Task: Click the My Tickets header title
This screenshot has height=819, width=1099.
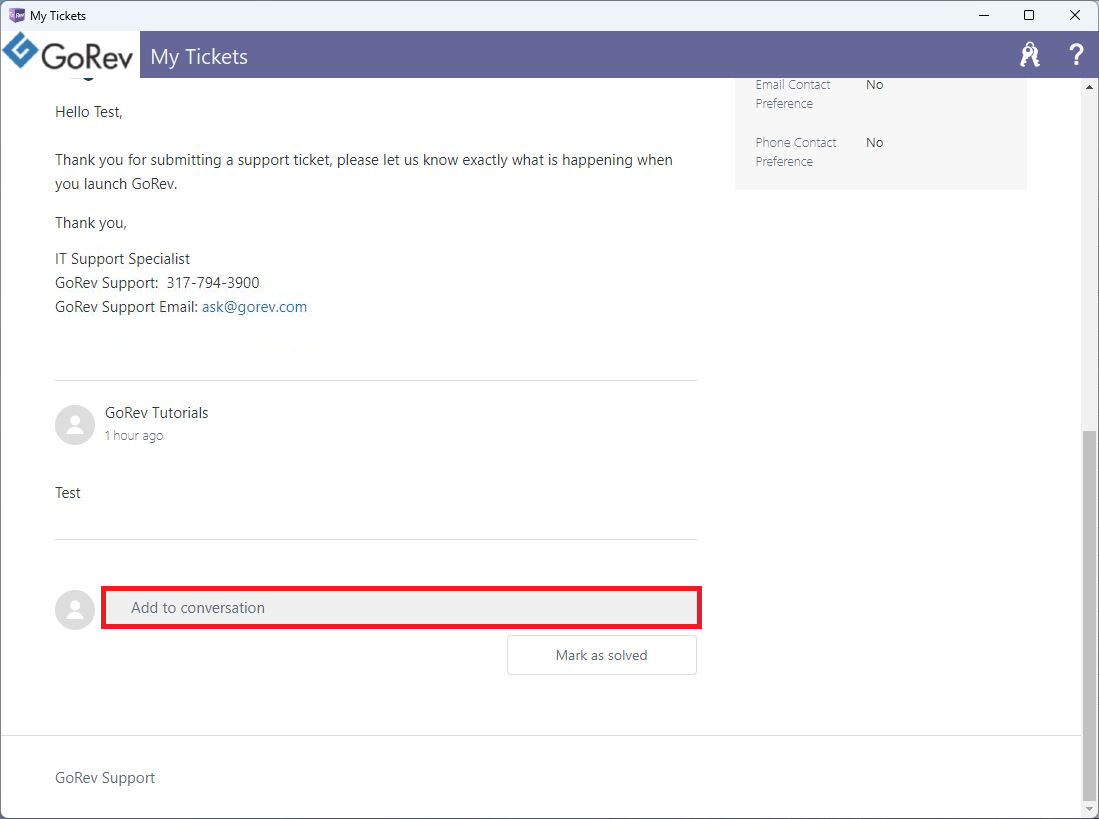Action: 199,57
